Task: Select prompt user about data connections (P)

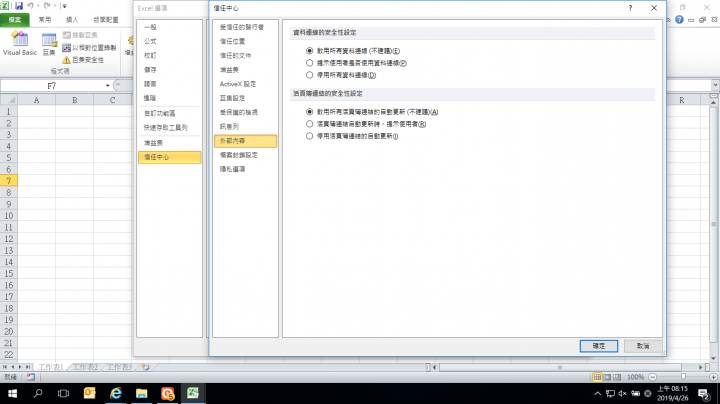Action: (309, 63)
